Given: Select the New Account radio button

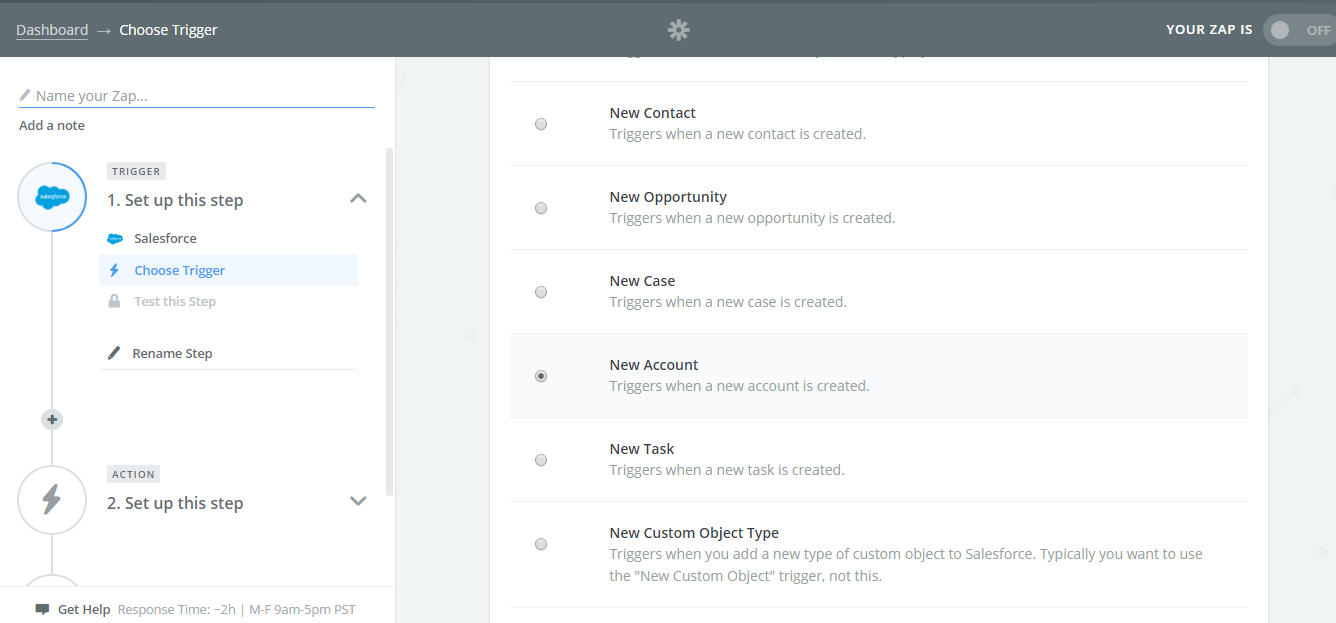Looking at the screenshot, I should tap(541, 376).
